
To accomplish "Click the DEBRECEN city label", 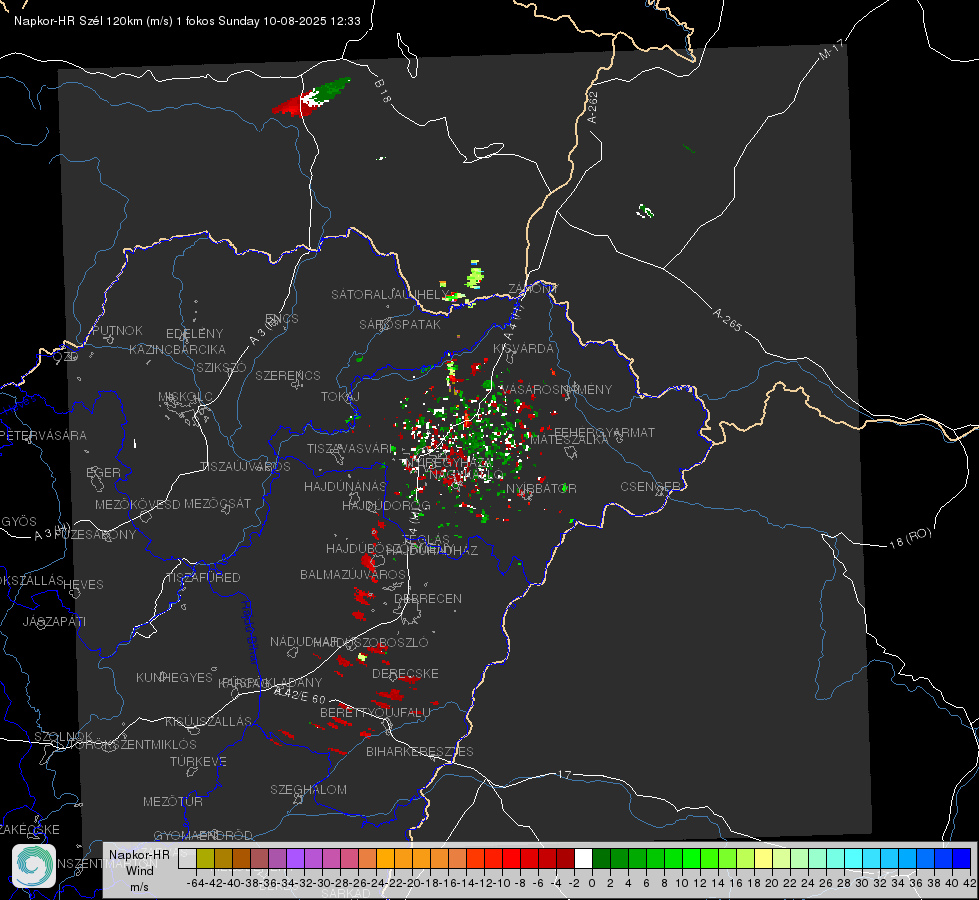I will pos(428,598).
